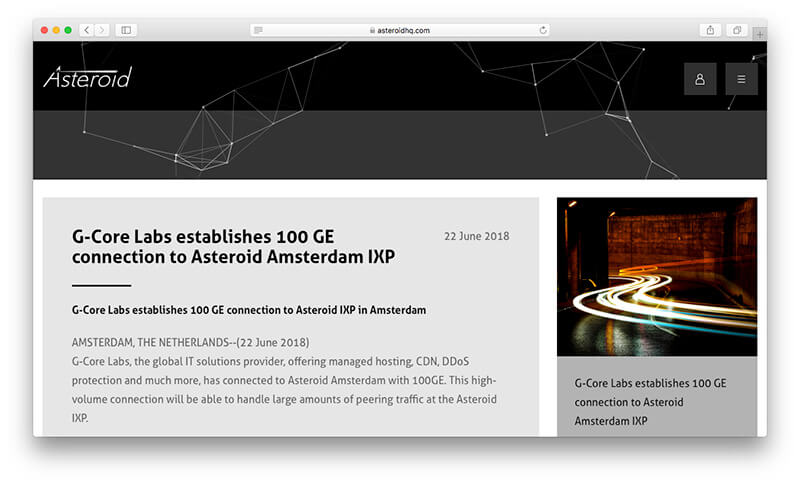The height and width of the screenshot is (484, 800).
Task: Toggle the Safari sidebar
Action: click(126, 30)
